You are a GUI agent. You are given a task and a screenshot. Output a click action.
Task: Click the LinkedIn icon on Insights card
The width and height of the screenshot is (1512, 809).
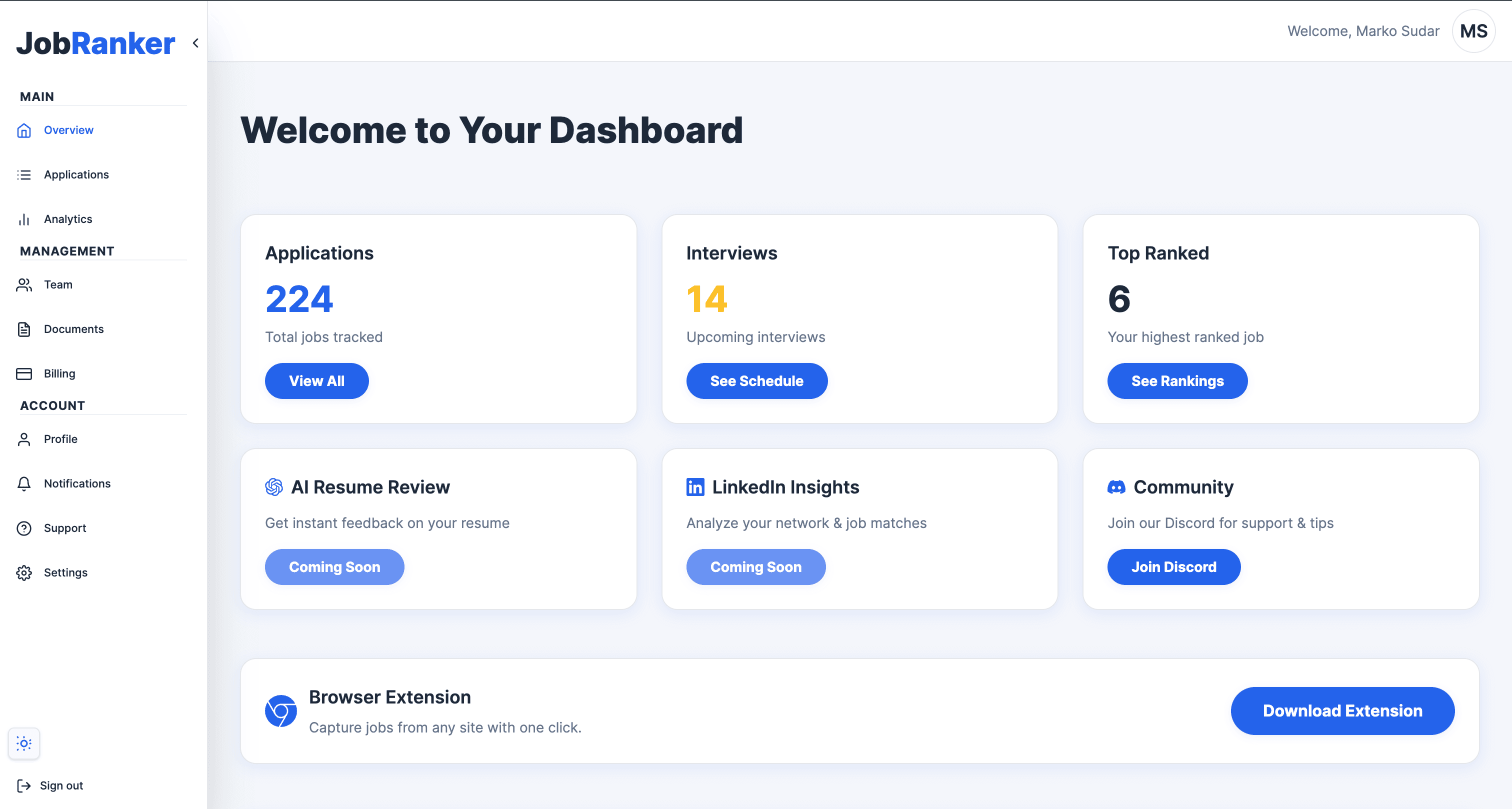coord(694,486)
